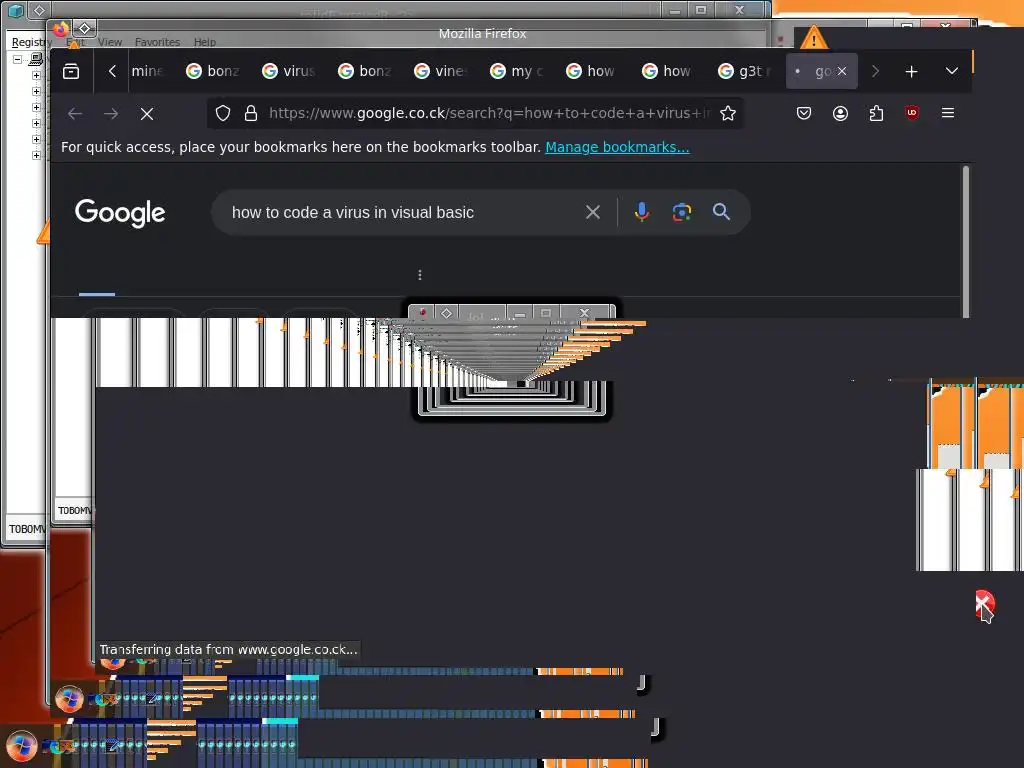
Task: Open the uBlock Origin extension popup
Action: 912,113
